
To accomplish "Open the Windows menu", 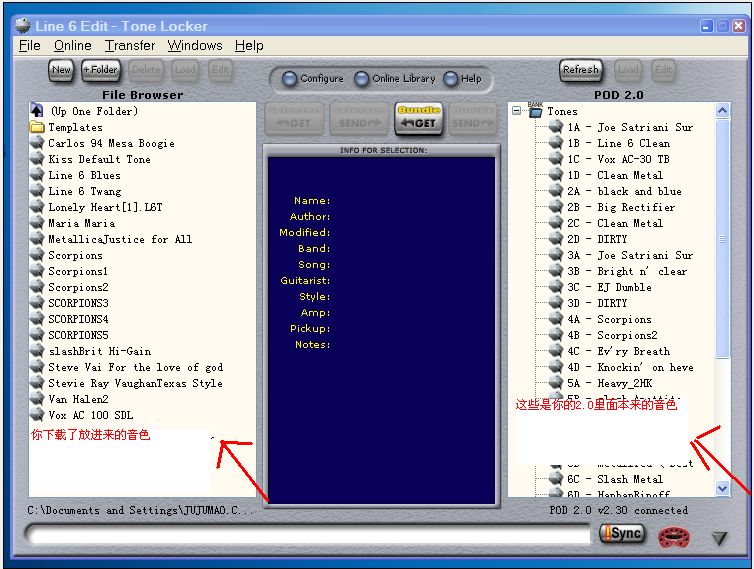I will tap(195, 46).
